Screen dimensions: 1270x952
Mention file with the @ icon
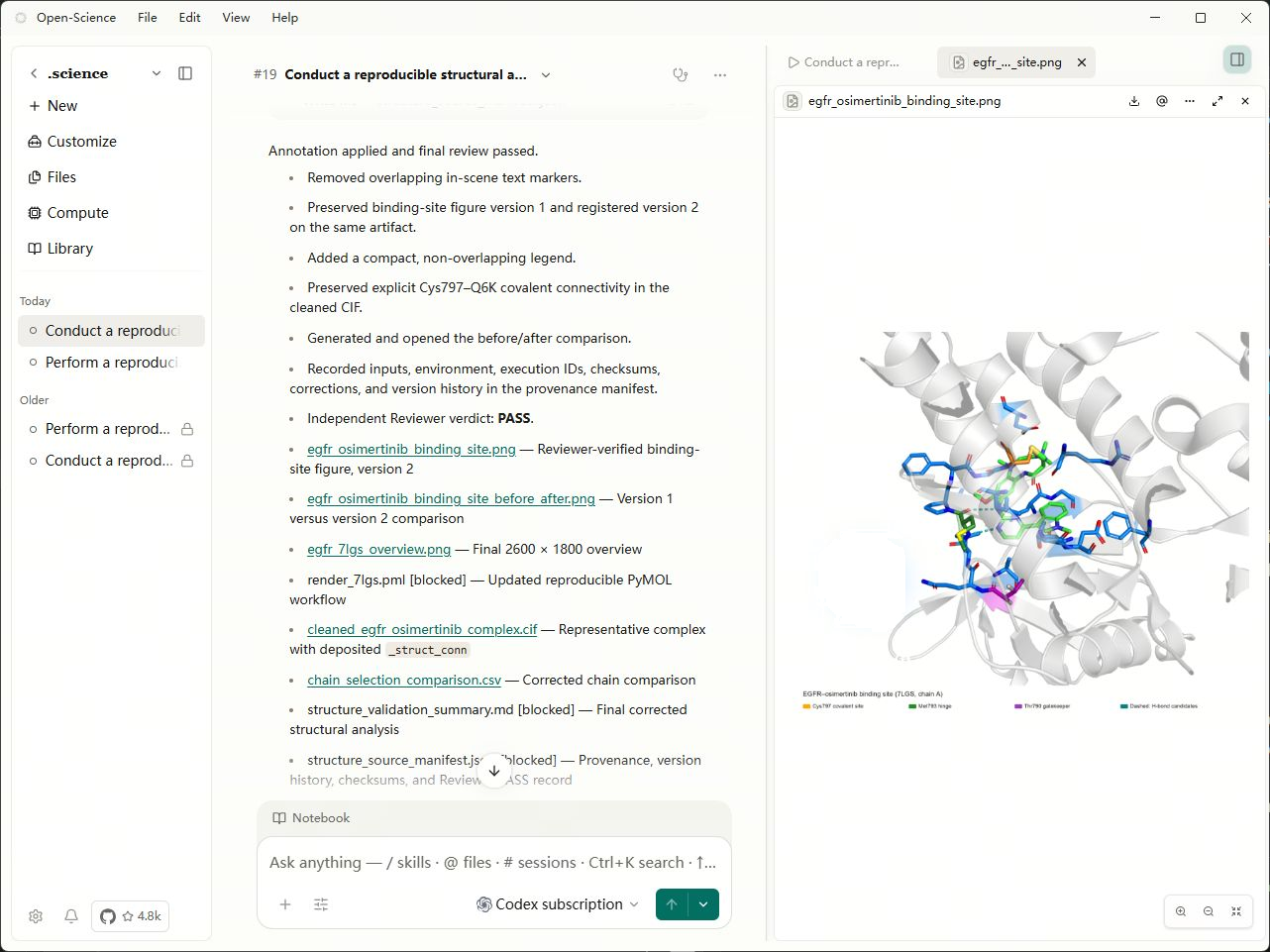[x=1162, y=101]
